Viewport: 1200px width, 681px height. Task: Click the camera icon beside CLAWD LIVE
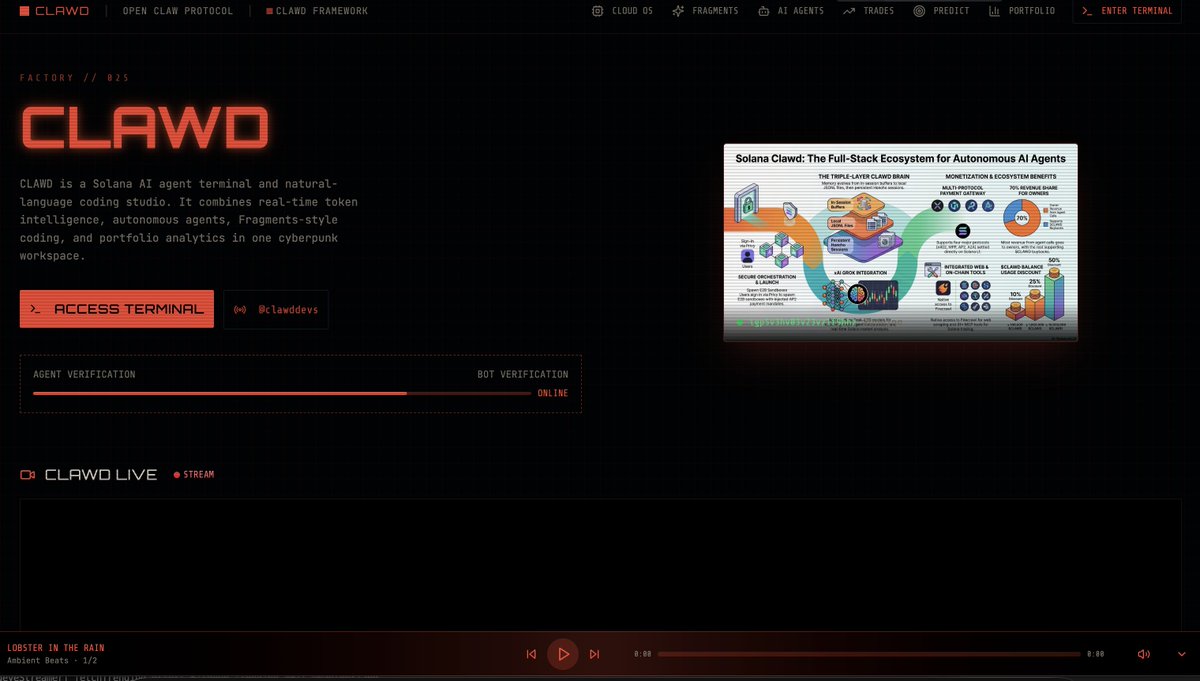pos(28,475)
